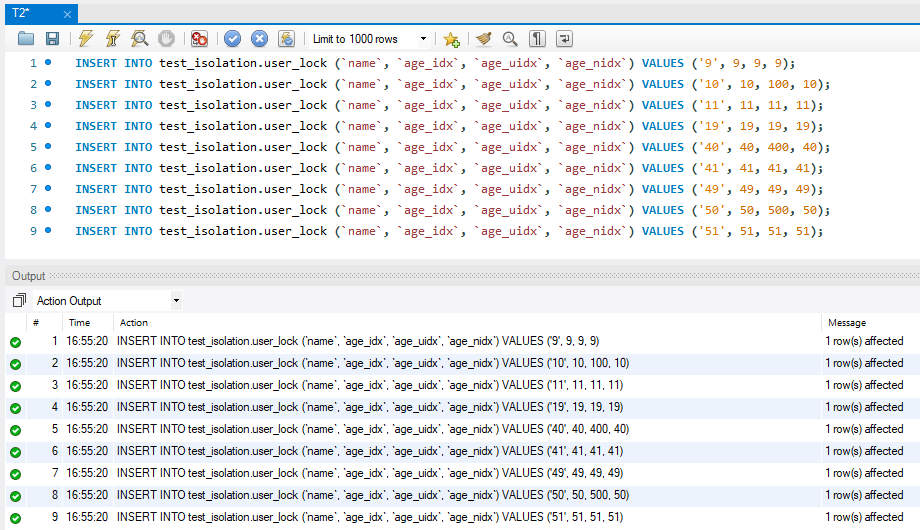Viewport: 920px width, 530px height.
Task: Save query as favorite snippet
Action: coord(451,39)
